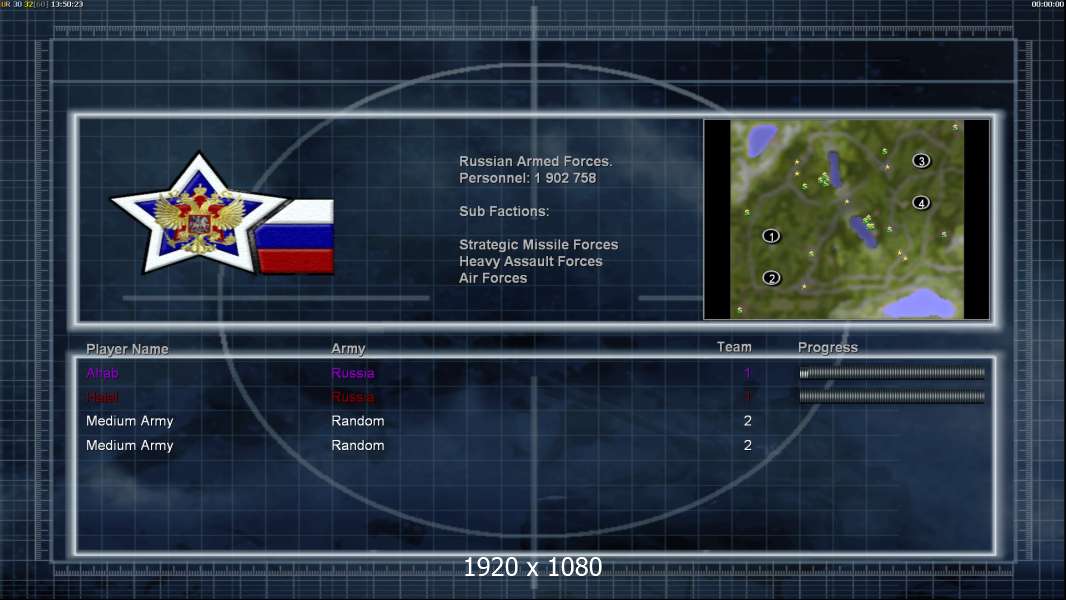
Task: Select start position 4 on the minimap
Action: pos(921,203)
